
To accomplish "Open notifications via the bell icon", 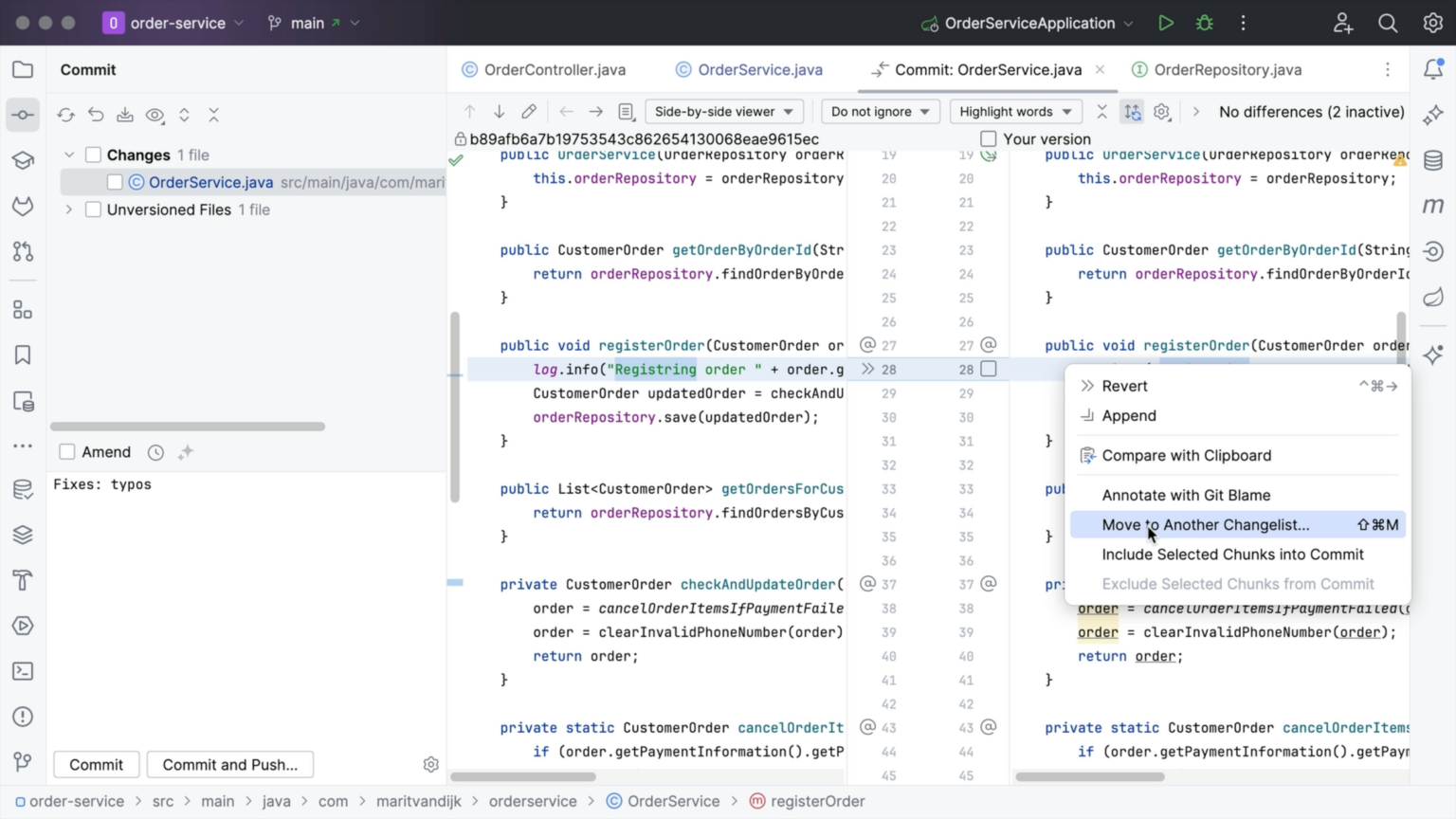I will (1432, 69).
